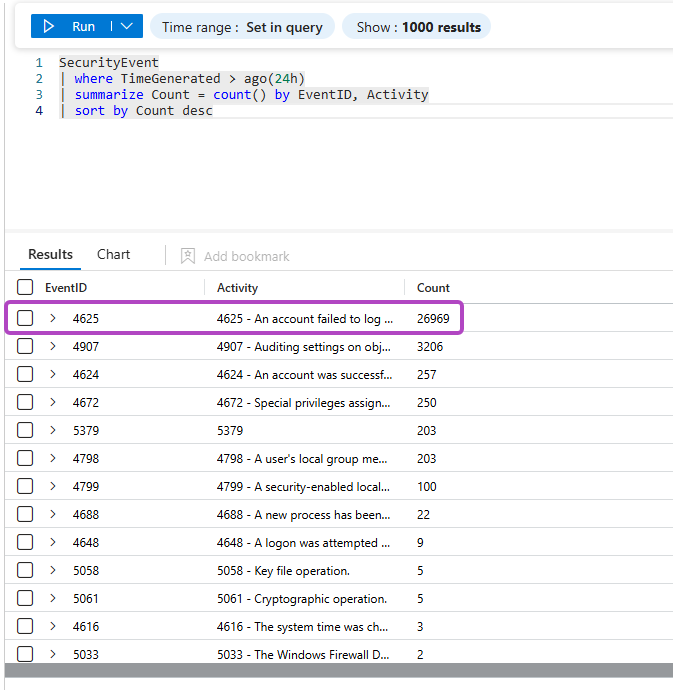This screenshot has height=690, width=673.
Task: Check the box for EventID 5379
Action: (x=25, y=430)
